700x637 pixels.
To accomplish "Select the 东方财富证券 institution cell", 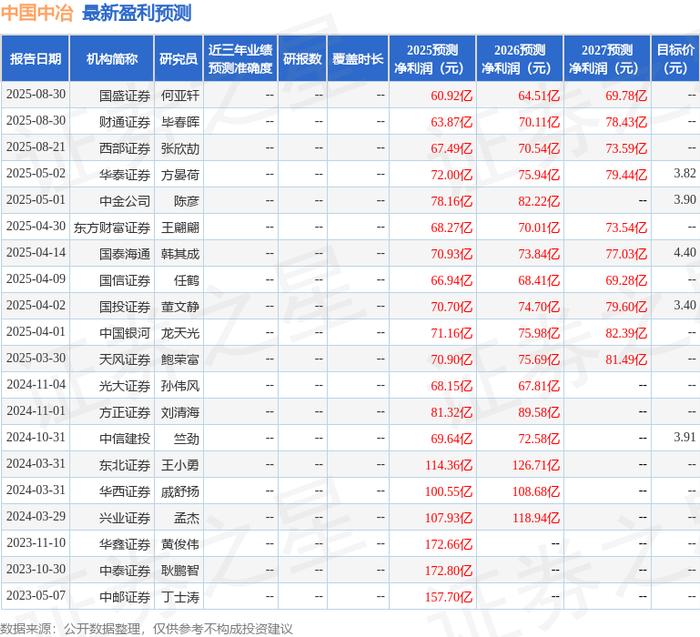I will [x=112, y=227].
